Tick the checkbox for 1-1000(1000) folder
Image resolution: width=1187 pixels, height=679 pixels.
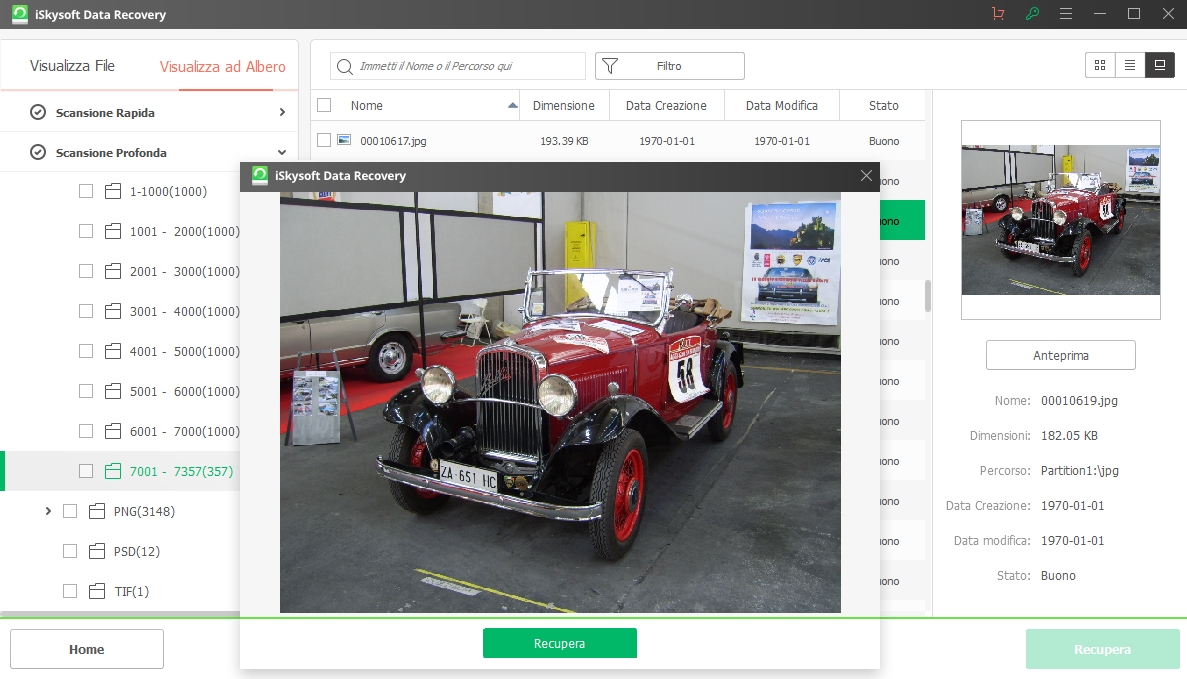(x=86, y=192)
